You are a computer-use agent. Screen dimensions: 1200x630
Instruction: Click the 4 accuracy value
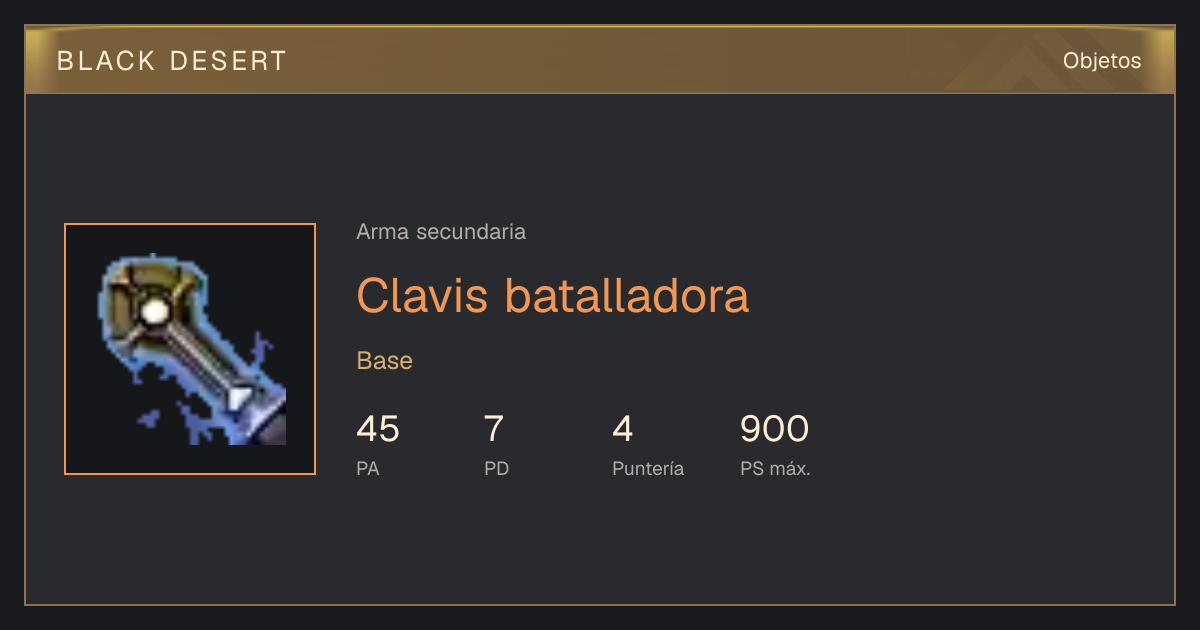[623, 429]
